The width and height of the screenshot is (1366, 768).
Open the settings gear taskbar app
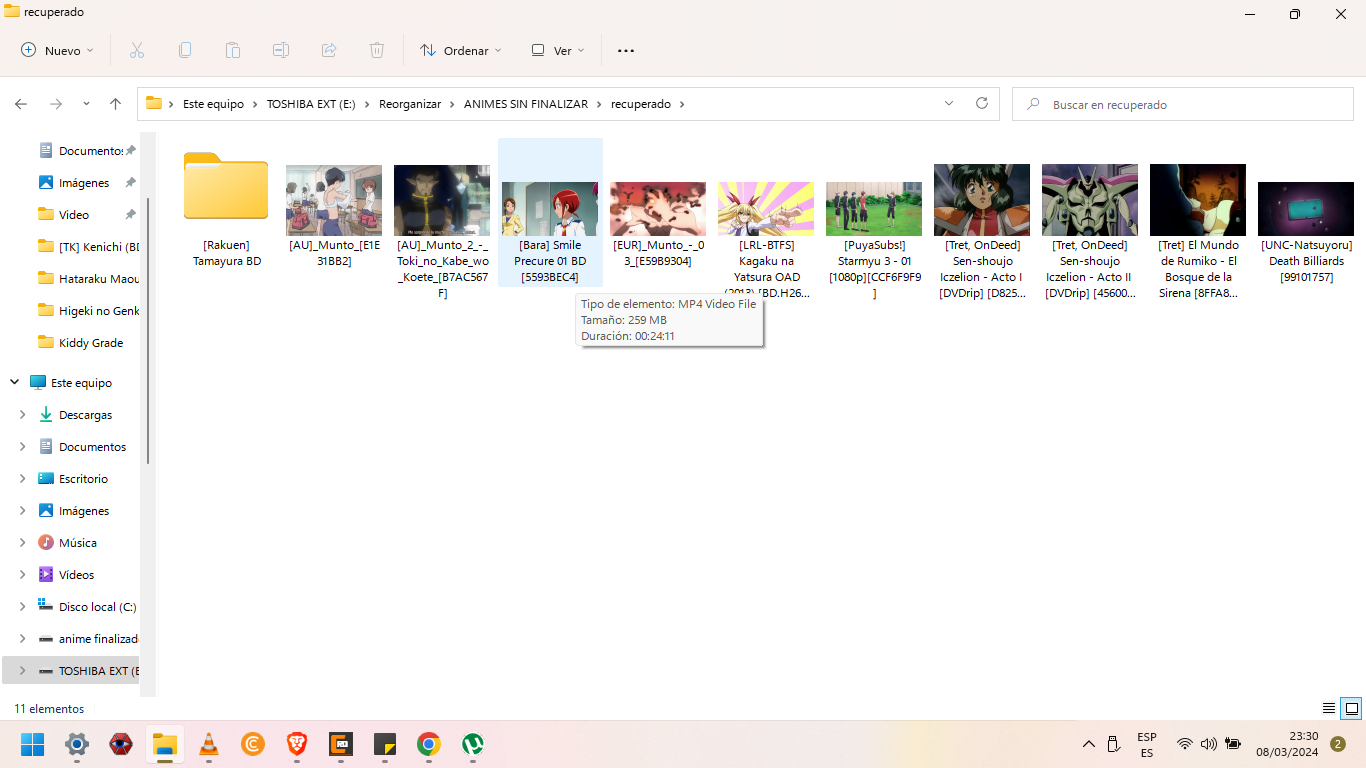tap(77, 744)
